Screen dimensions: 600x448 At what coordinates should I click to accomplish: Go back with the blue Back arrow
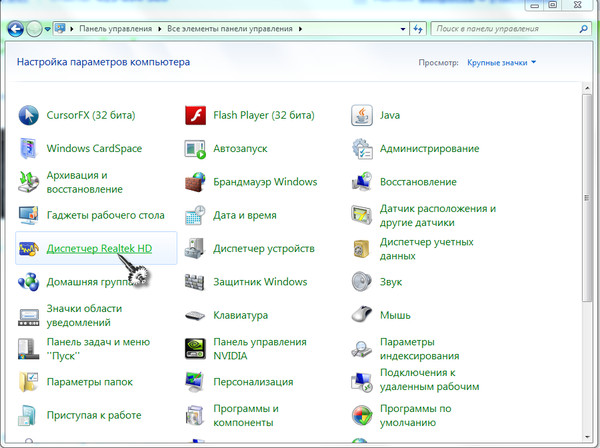[x=15, y=29]
